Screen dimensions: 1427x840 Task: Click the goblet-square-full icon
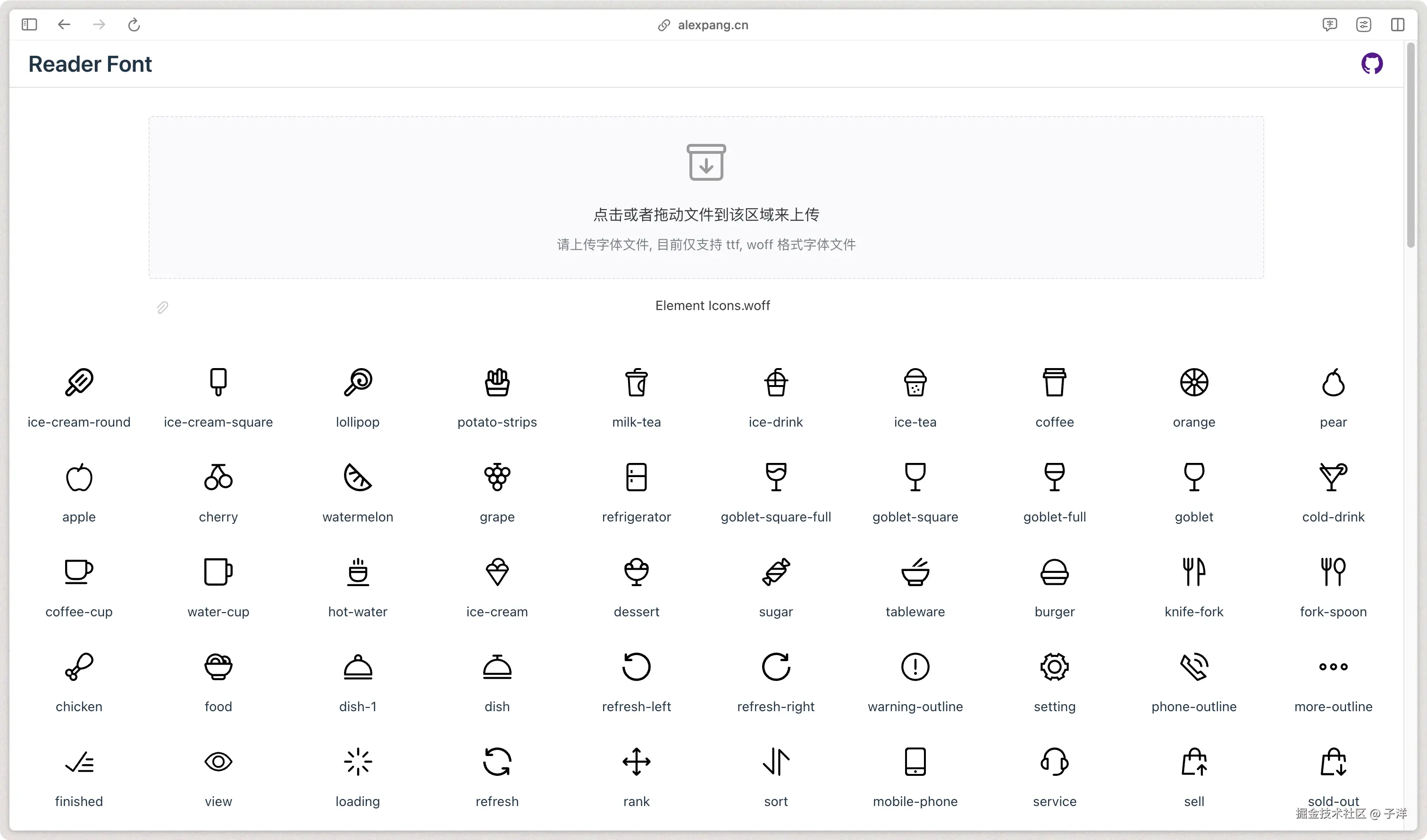[775, 478]
